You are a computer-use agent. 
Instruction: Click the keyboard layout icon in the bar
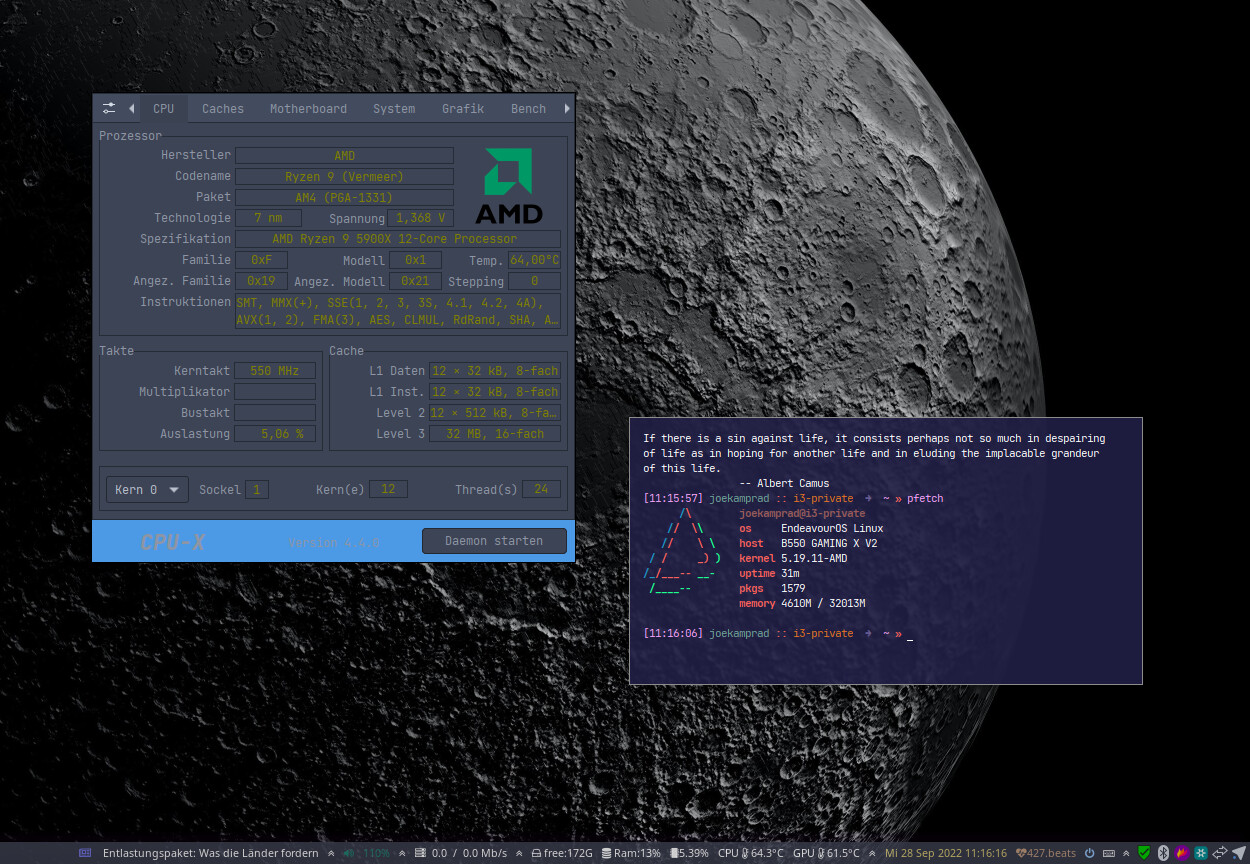click(x=1108, y=853)
